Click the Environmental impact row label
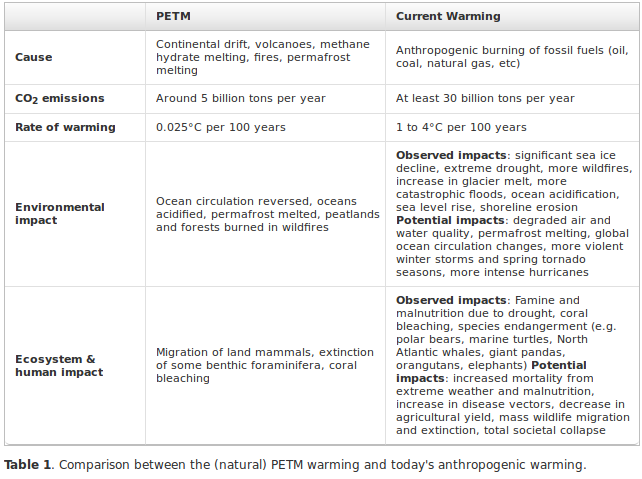 point(59,214)
